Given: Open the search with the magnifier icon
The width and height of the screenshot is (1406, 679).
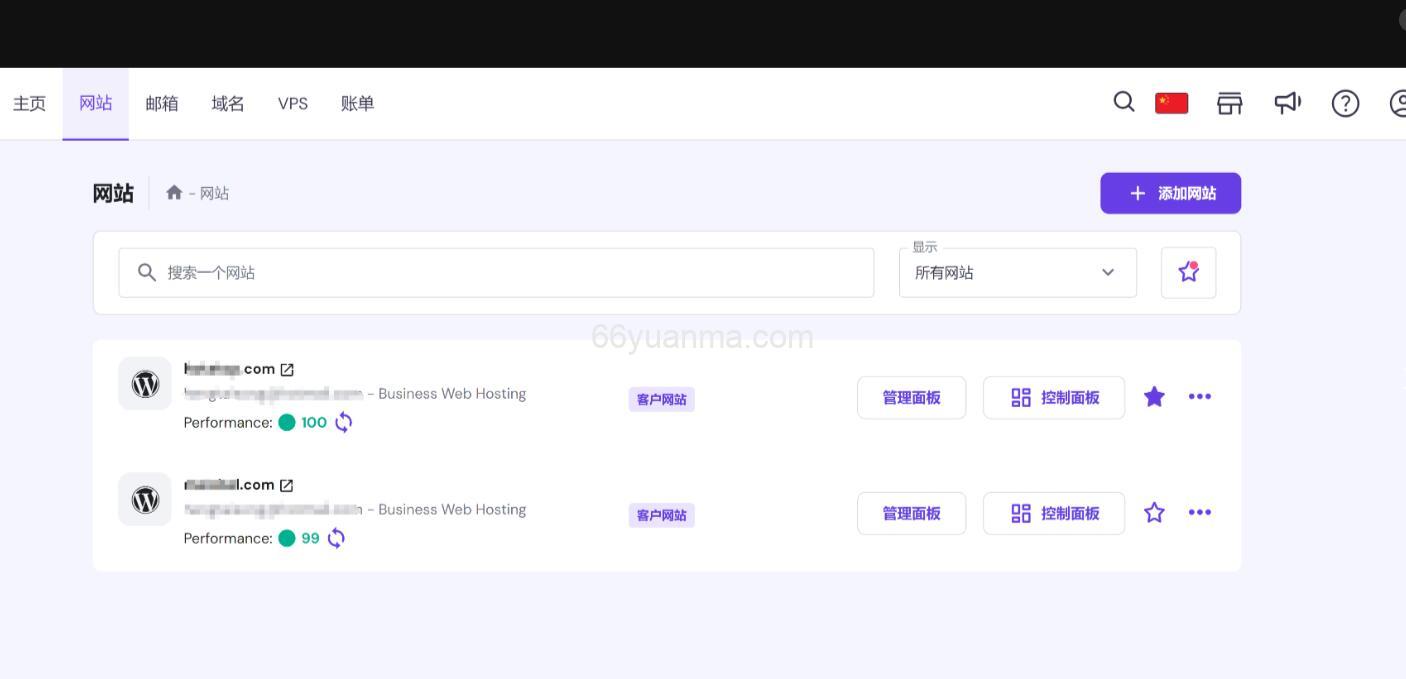Looking at the screenshot, I should (1123, 102).
